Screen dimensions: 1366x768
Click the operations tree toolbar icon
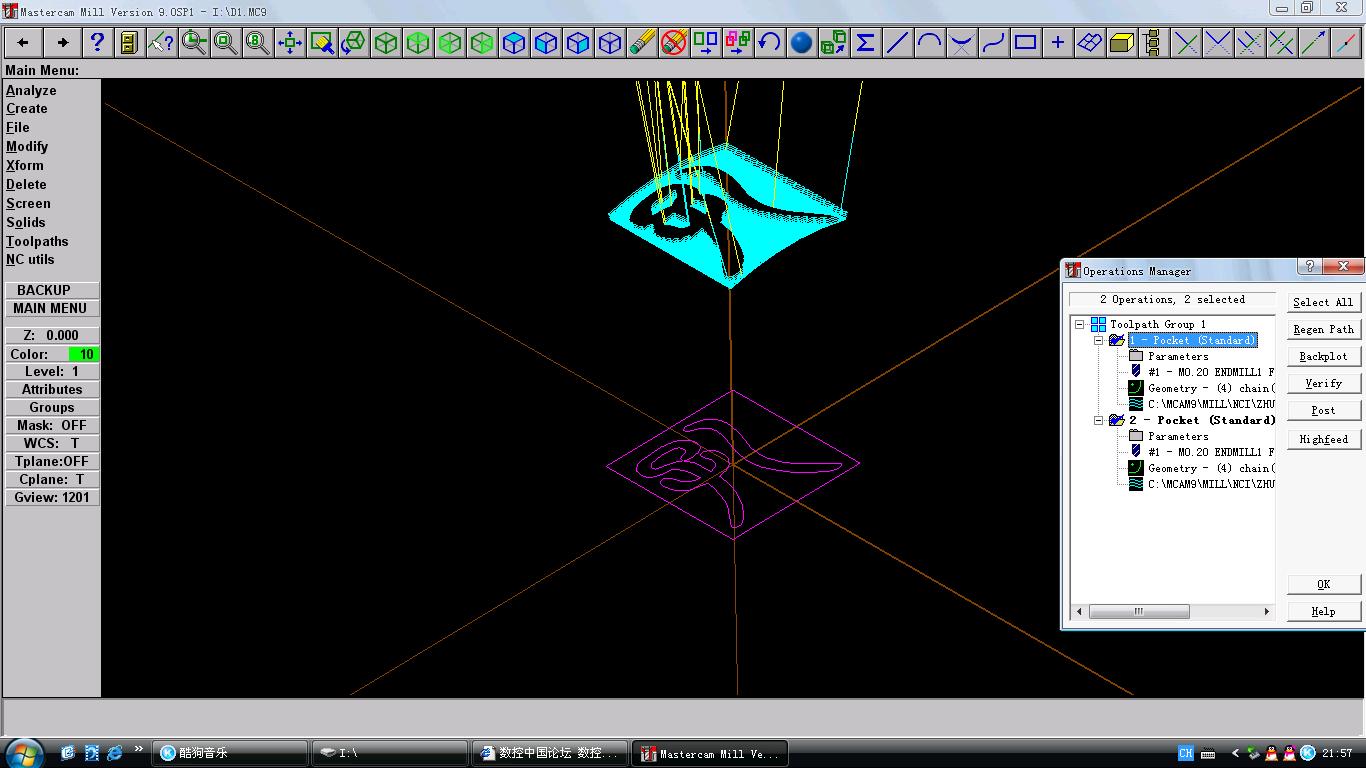[1153, 42]
